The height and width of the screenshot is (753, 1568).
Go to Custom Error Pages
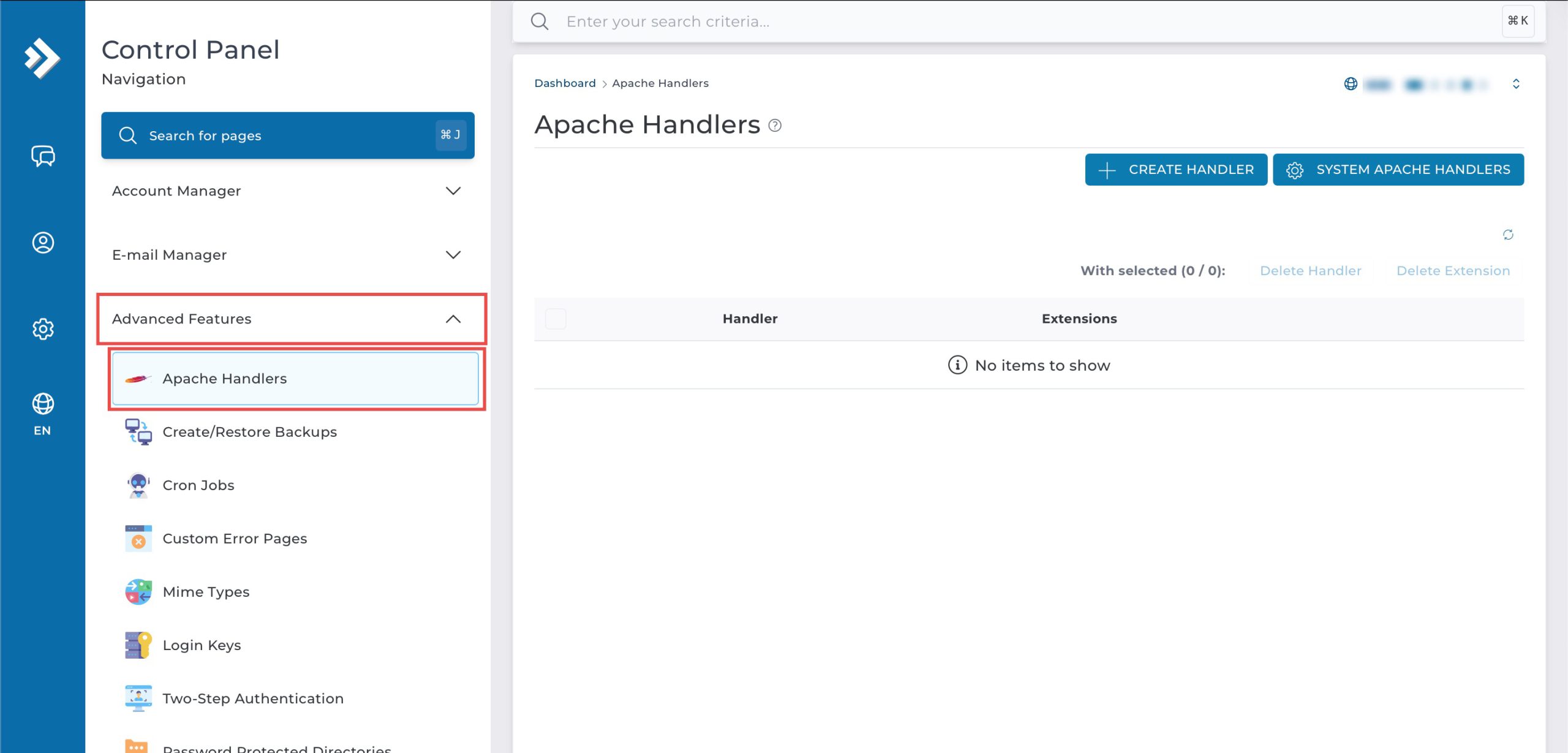pos(235,539)
